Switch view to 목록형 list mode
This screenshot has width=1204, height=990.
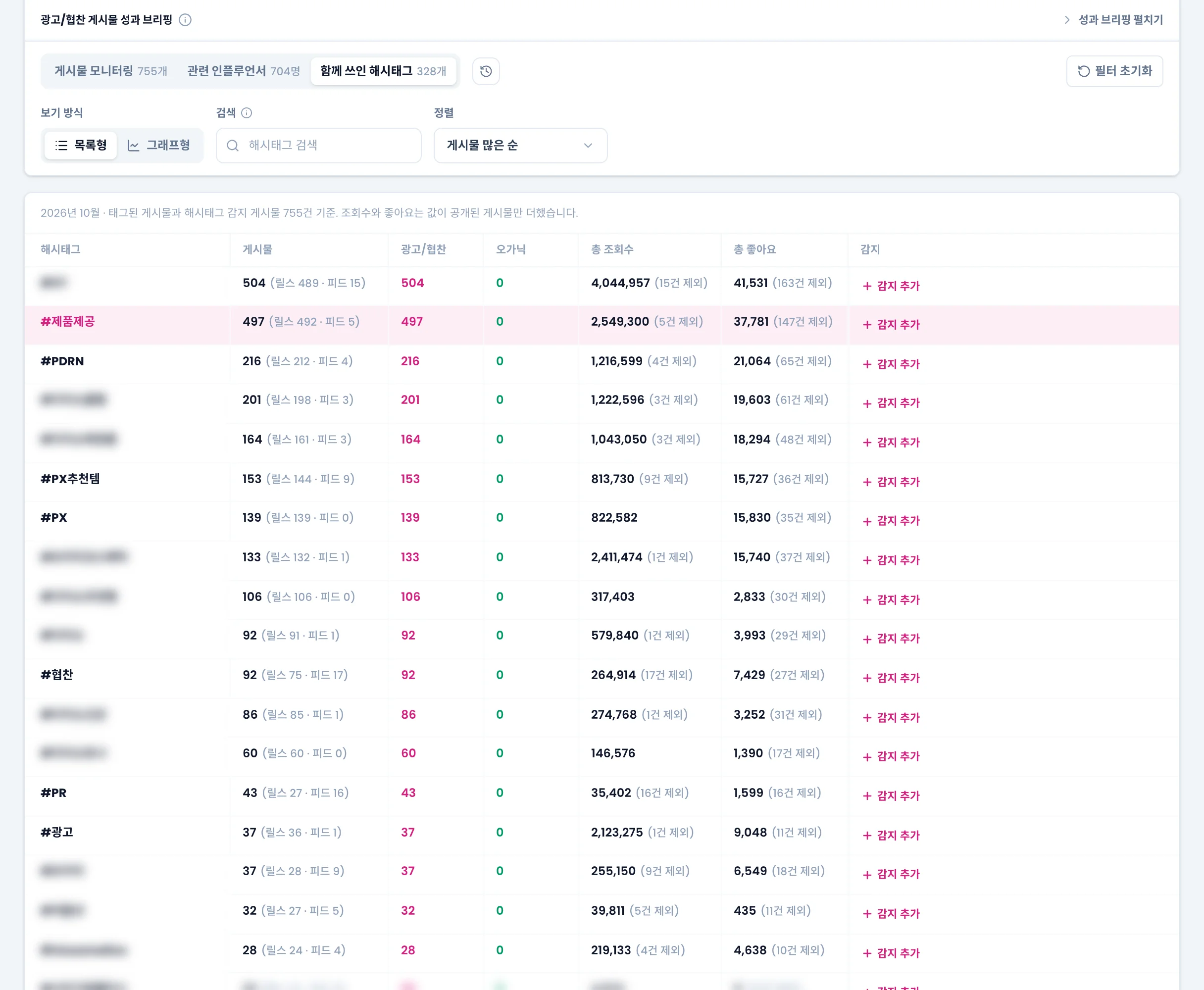point(80,146)
